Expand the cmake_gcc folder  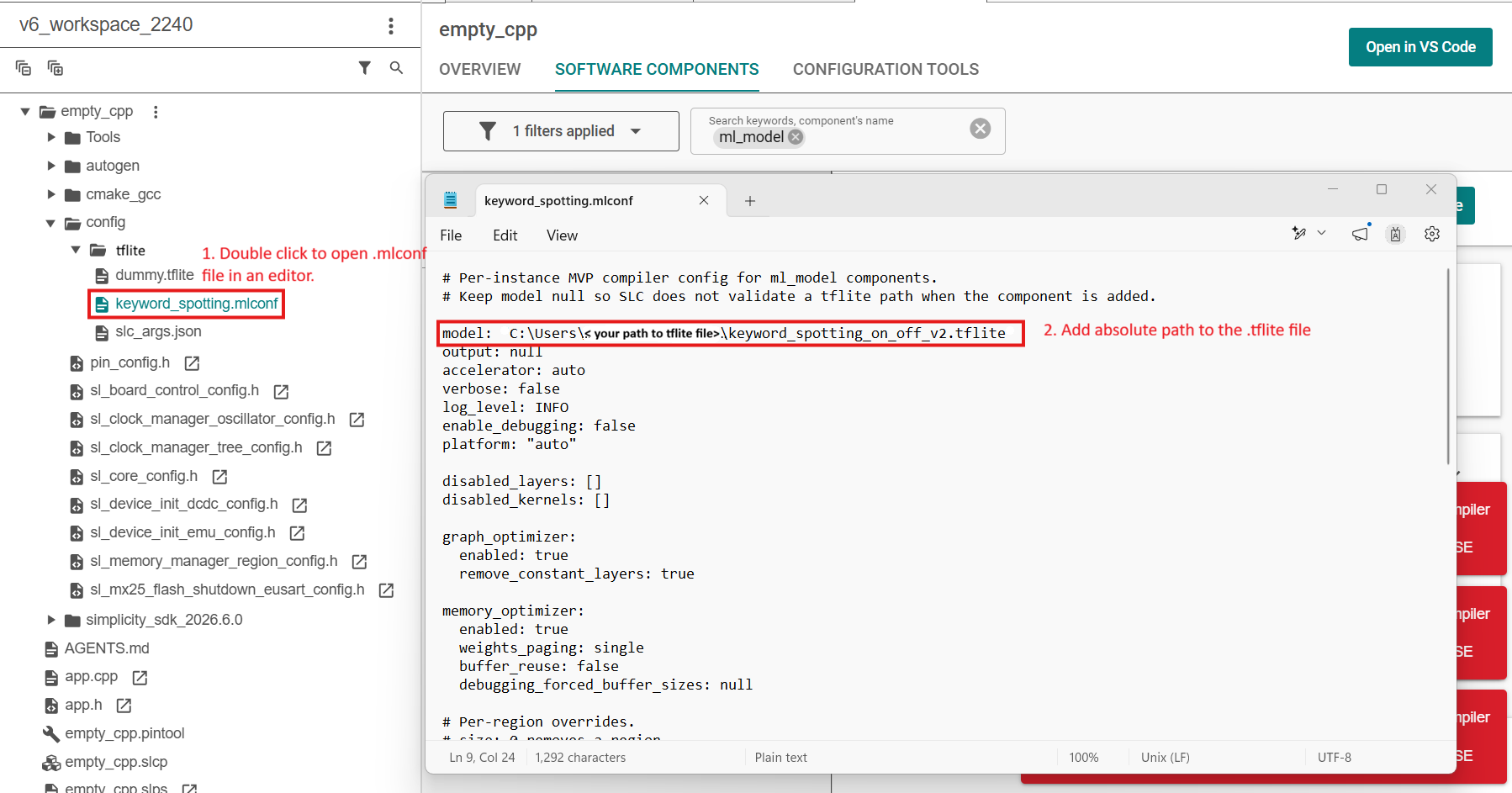pyautogui.click(x=51, y=194)
